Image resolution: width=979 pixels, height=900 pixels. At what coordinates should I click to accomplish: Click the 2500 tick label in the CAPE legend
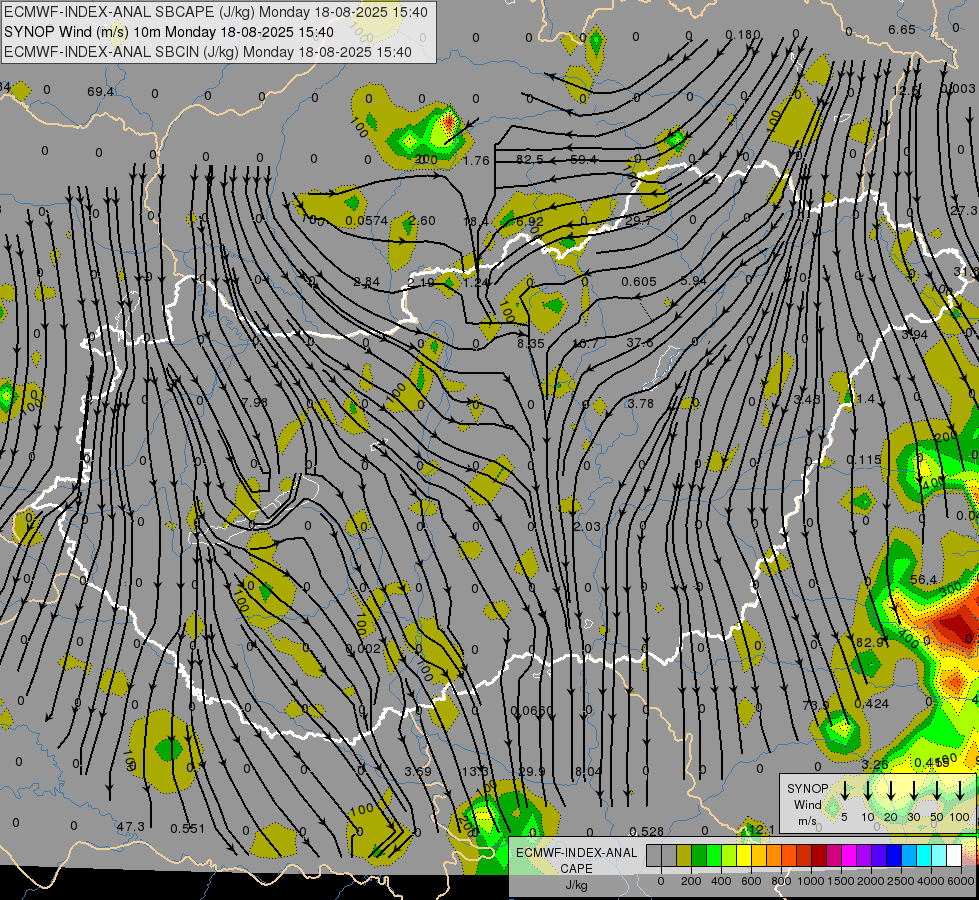coord(901,881)
